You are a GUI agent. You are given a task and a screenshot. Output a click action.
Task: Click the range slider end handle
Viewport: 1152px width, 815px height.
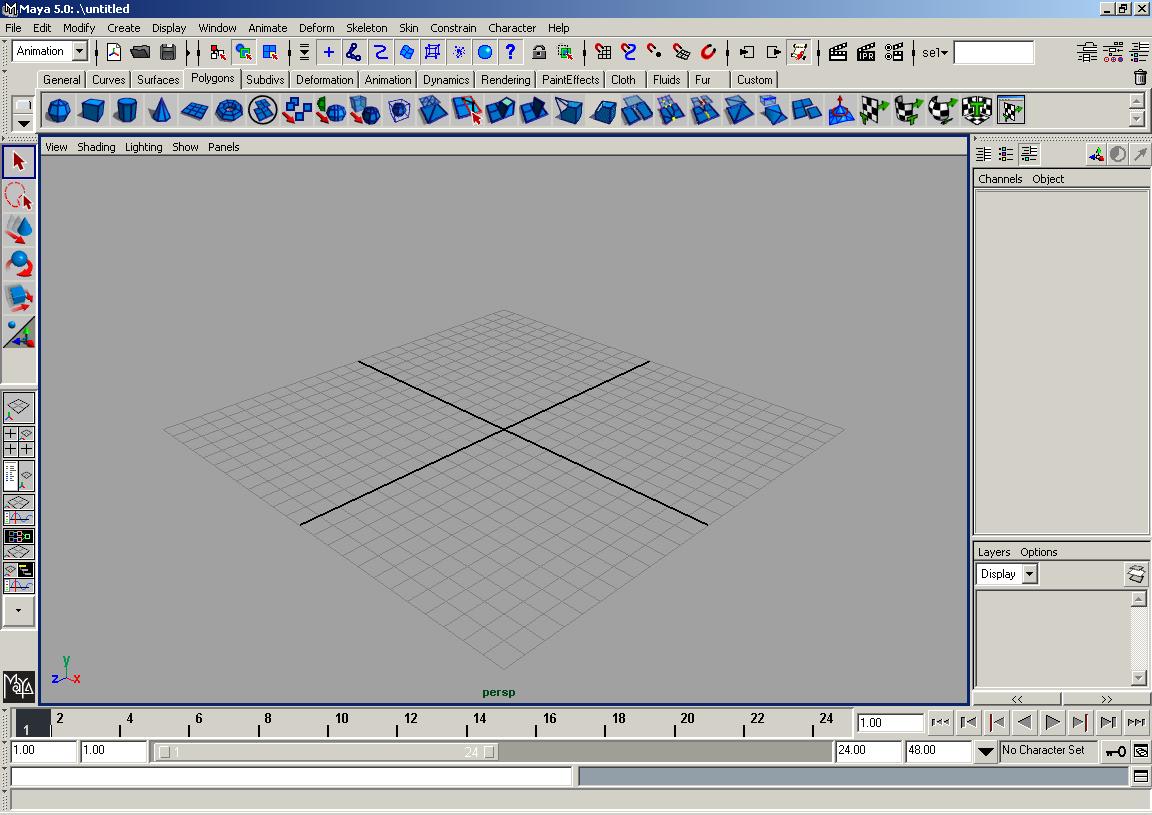tap(489, 752)
